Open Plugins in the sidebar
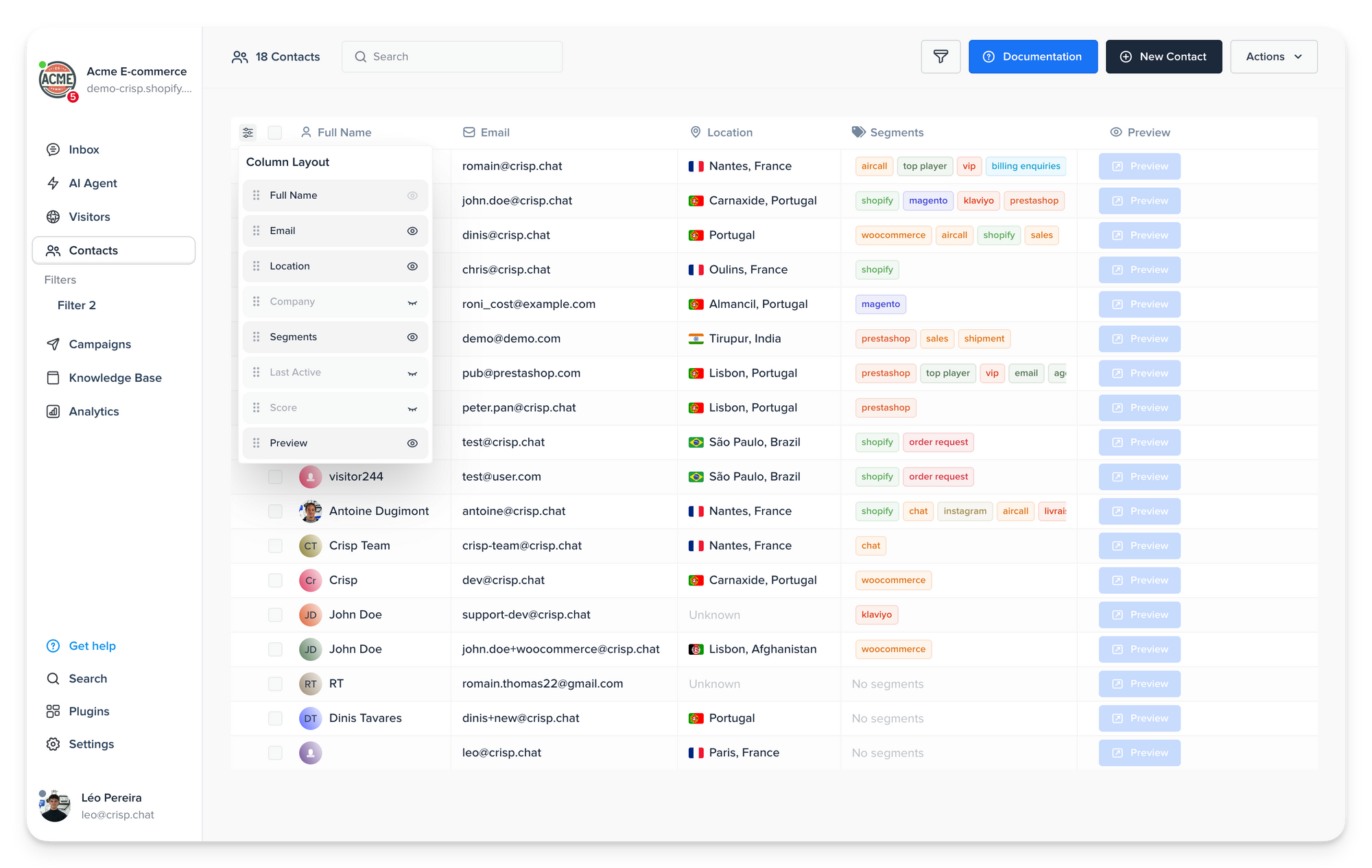This screenshot has width=1372, height=868. (114, 712)
